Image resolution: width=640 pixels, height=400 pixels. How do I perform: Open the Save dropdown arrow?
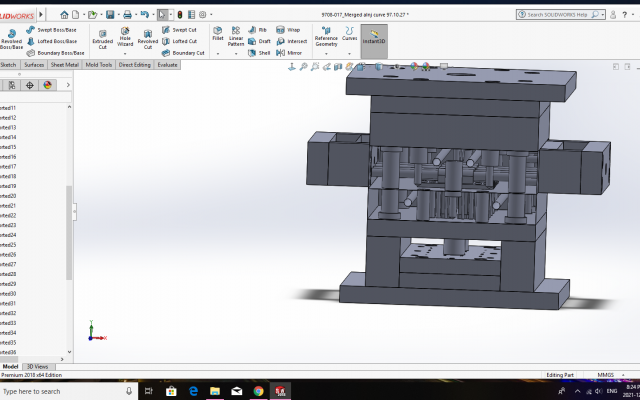click(119, 15)
